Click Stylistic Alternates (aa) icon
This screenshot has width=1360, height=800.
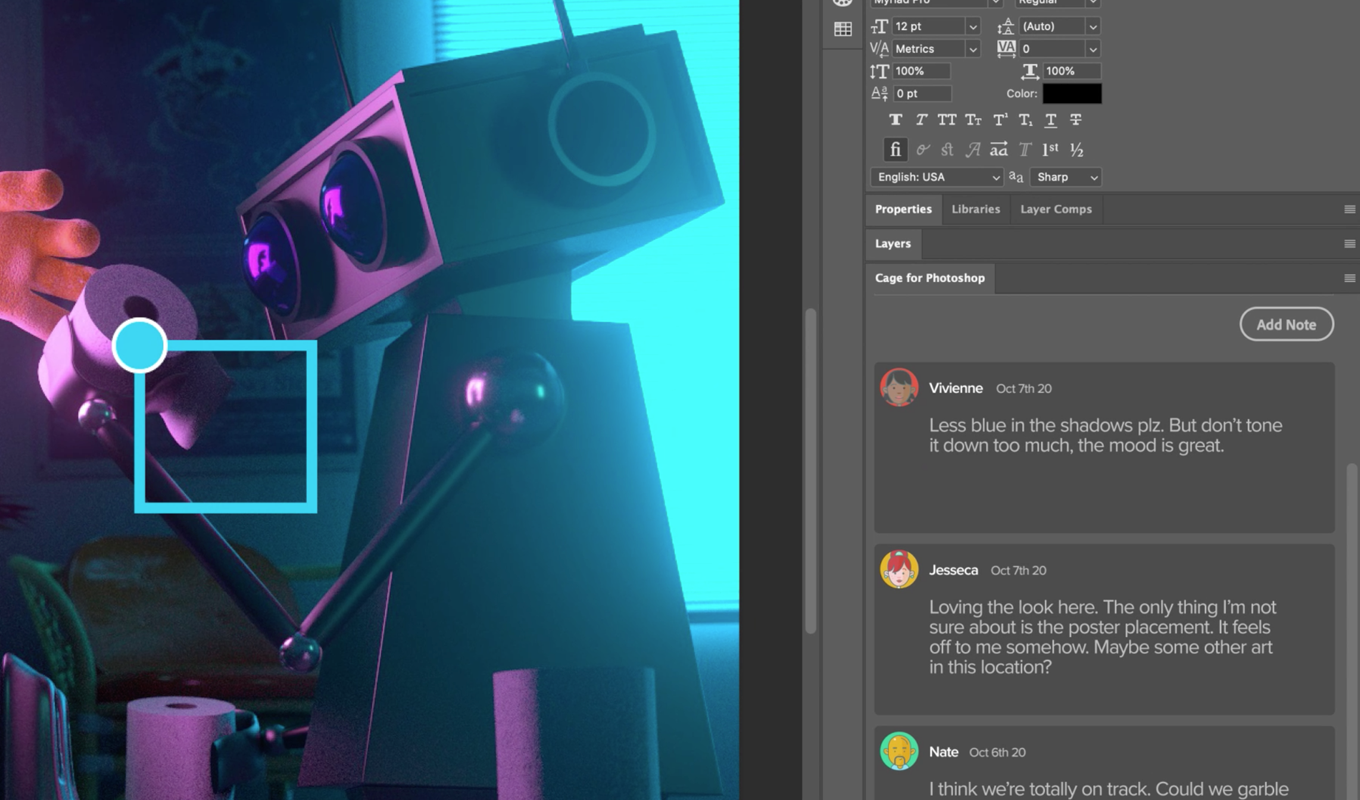[x=999, y=150]
